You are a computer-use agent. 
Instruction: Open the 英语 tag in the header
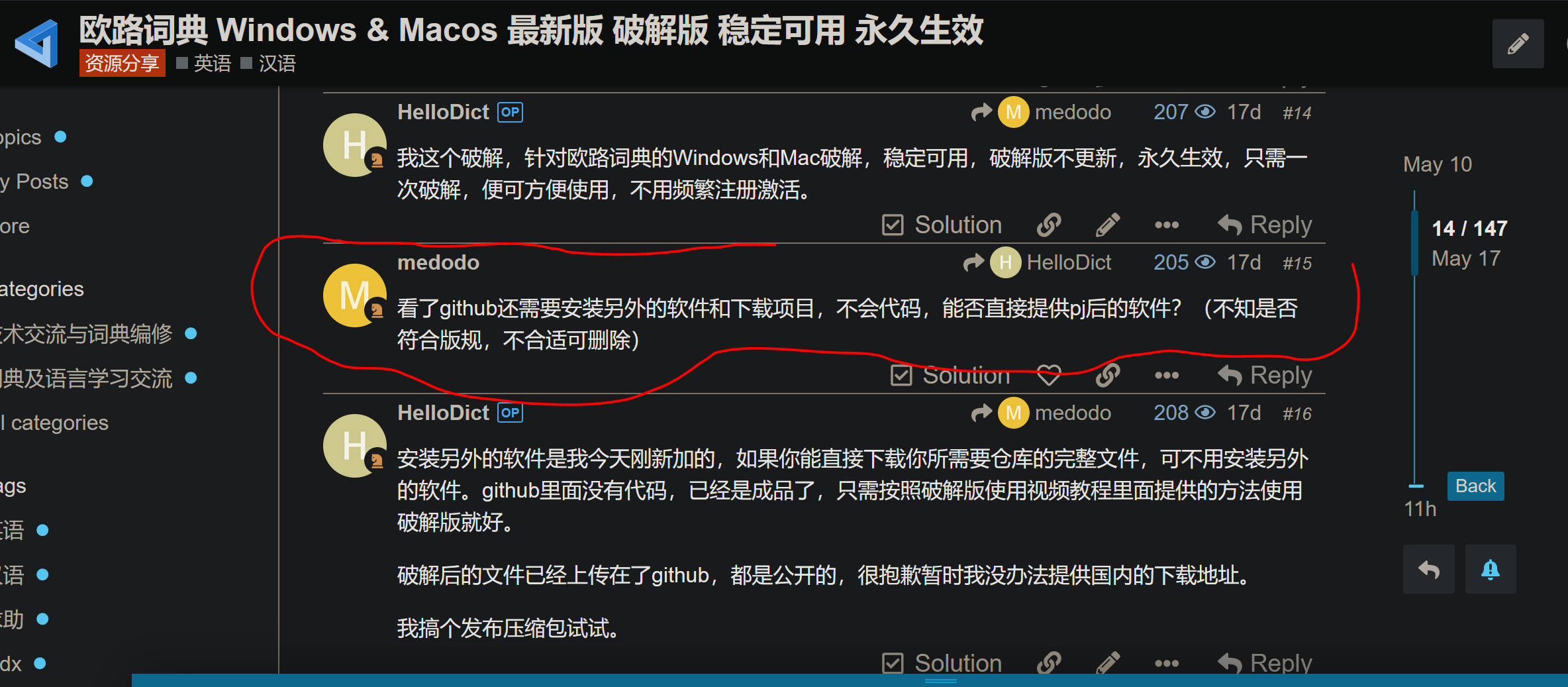204,63
